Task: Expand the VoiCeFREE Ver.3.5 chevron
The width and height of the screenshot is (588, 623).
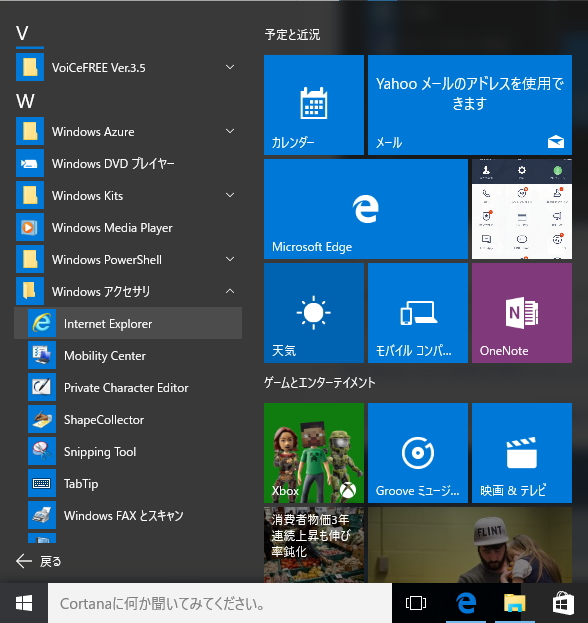Action: [230, 67]
